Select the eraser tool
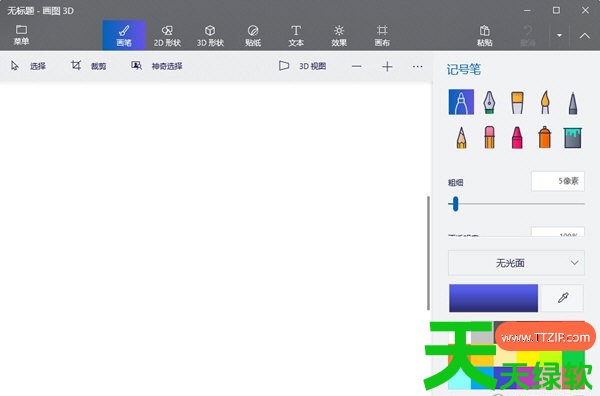This screenshot has height=396, width=600. coord(489,137)
